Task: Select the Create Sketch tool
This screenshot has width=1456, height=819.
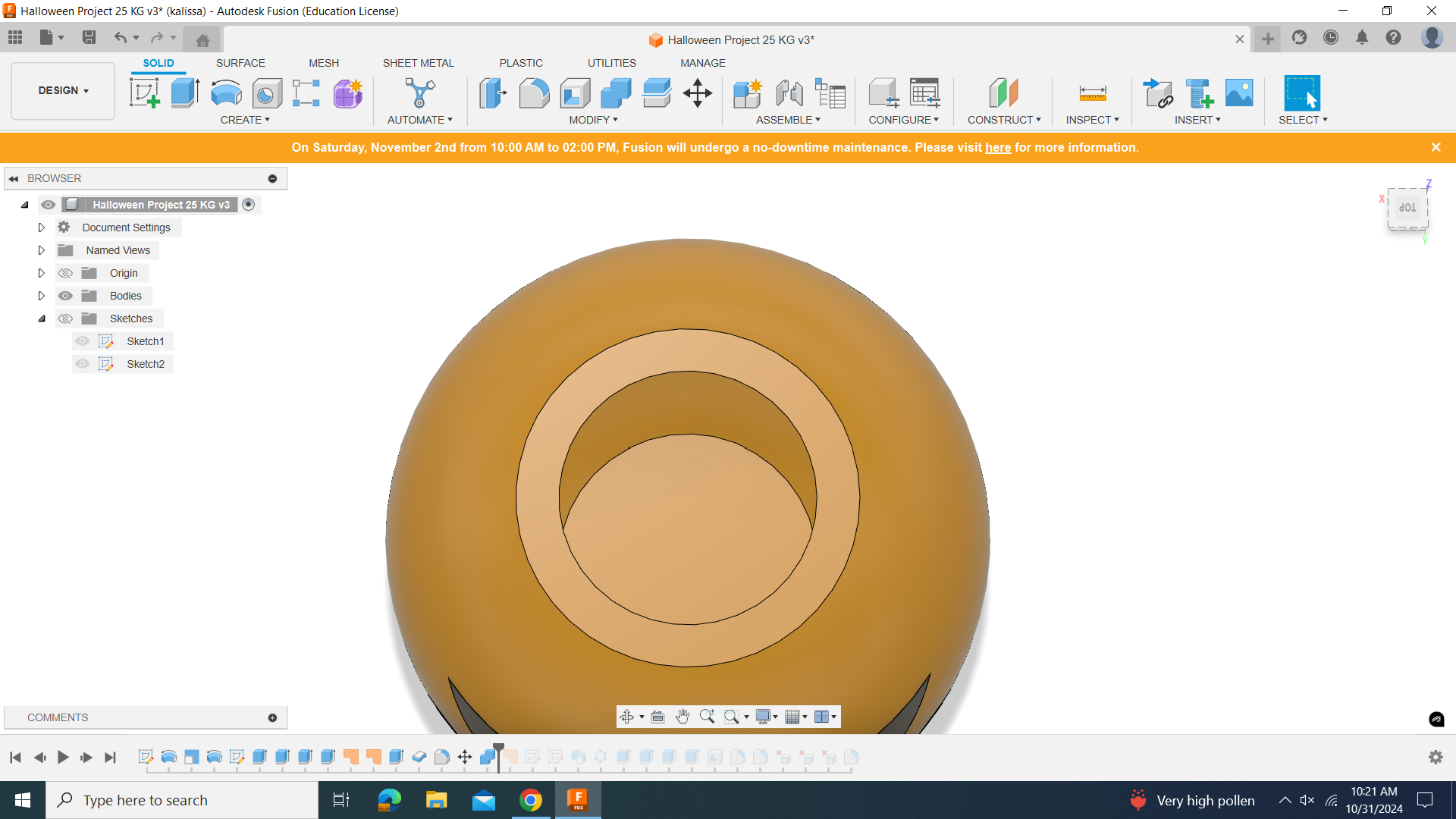Action: (x=144, y=93)
